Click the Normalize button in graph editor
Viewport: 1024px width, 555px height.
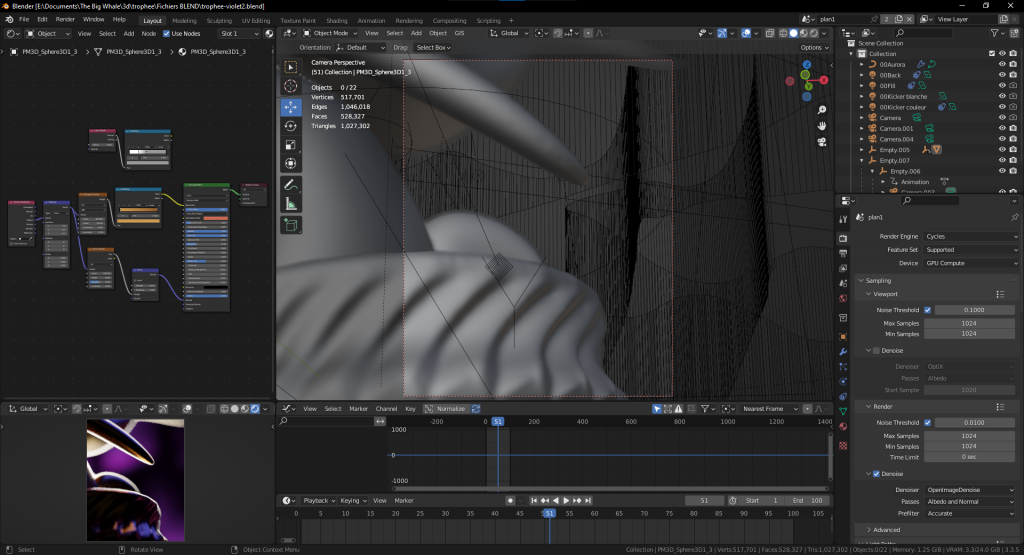click(449, 409)
